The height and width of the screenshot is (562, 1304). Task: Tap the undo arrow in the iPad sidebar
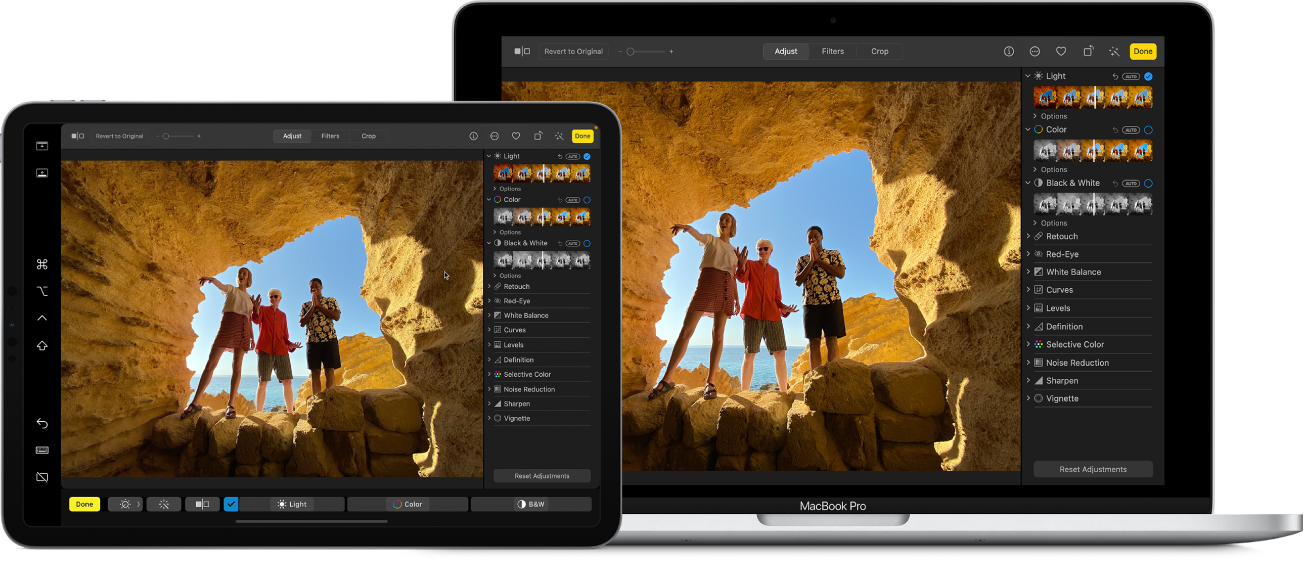pyautogui.click(x=42, y=424)
